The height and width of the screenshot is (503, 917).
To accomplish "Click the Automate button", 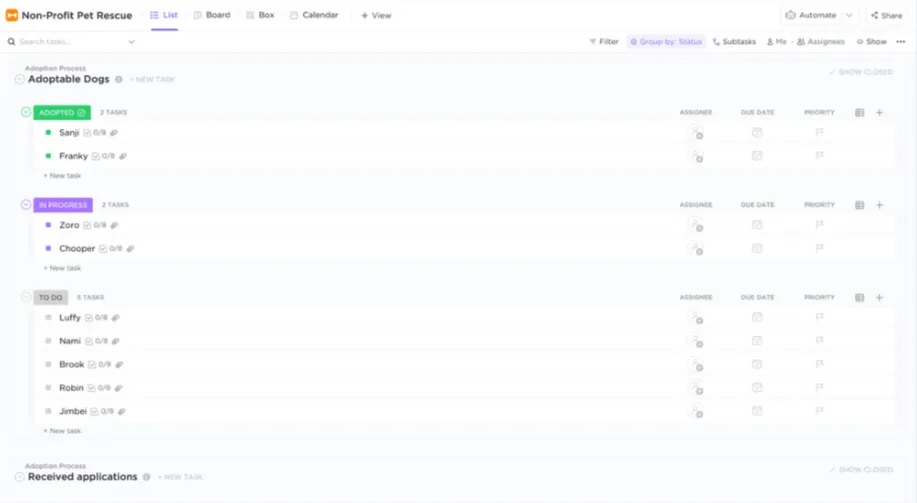I will click(811, 15).
